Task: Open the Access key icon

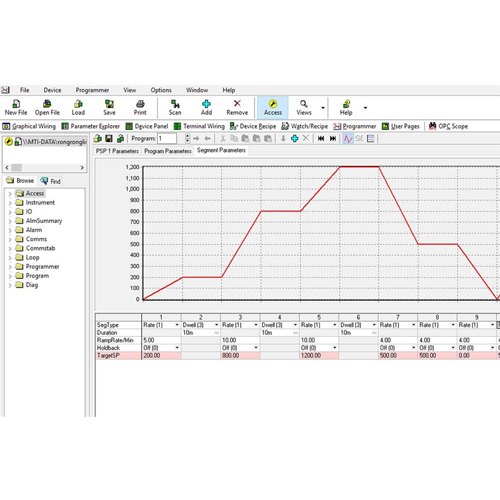Action: (273, 107)
